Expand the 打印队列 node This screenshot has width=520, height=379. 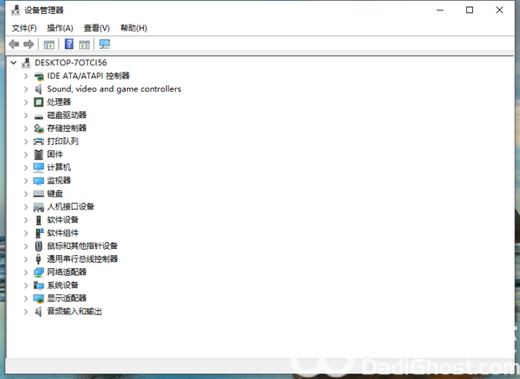coord(26,141)
